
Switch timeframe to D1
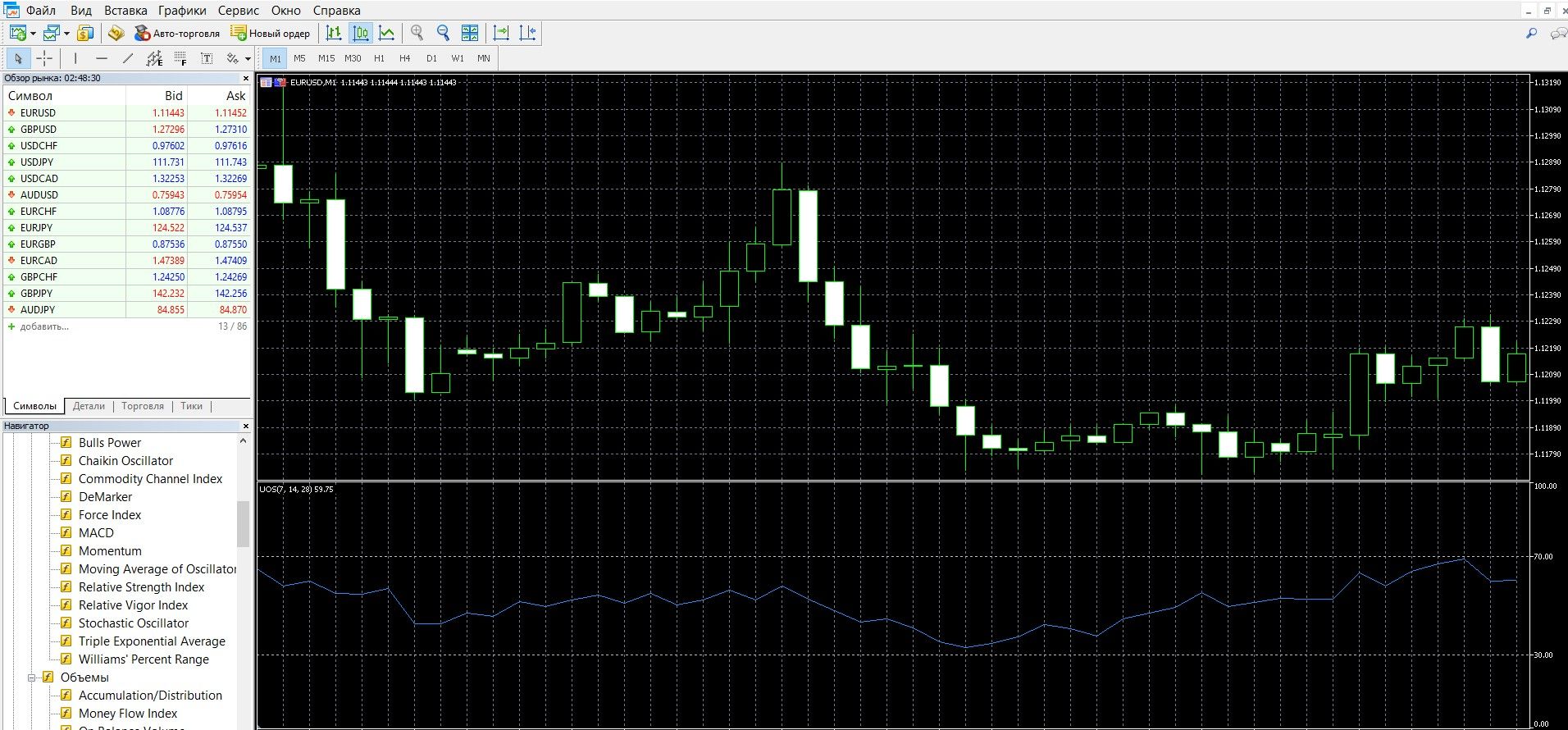click(x=431, y=58)
